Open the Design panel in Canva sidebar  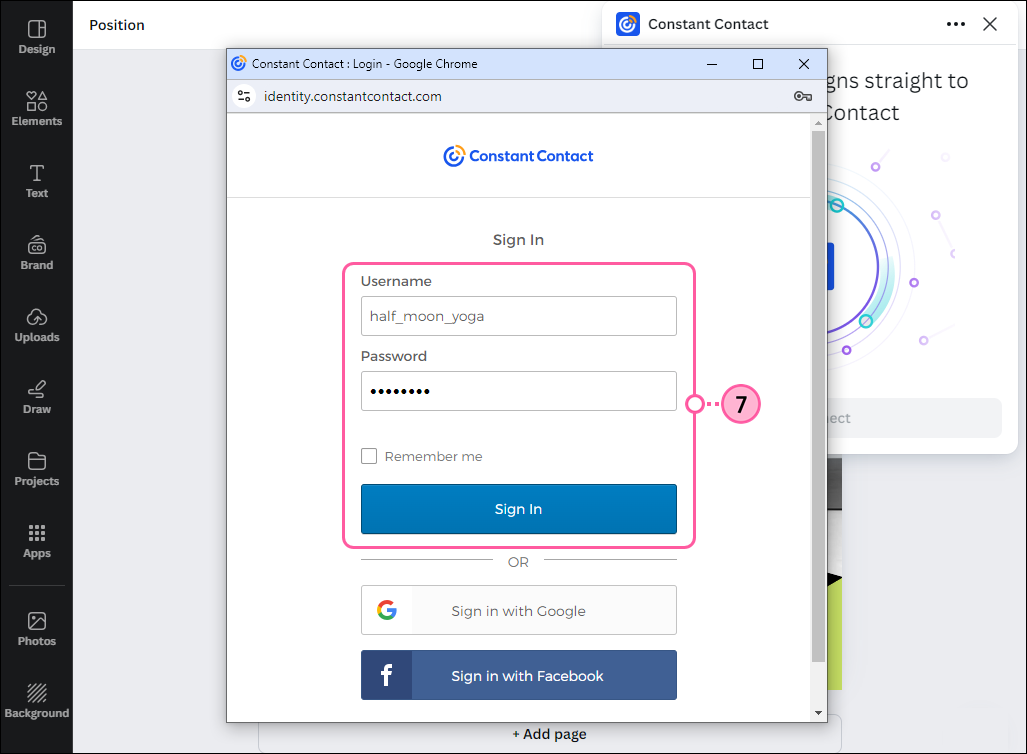[x=37, y=37]
